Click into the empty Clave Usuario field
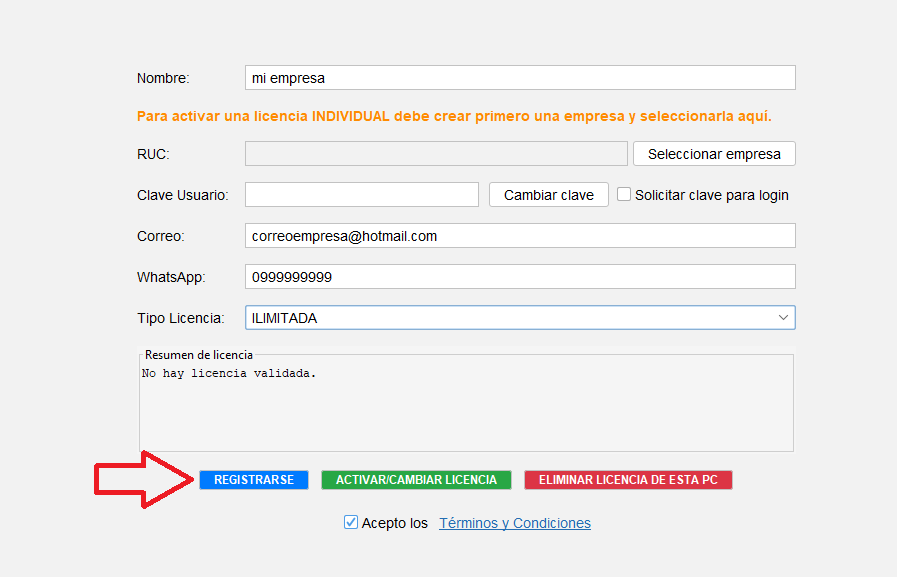897x577 pixels. point(361,195)
